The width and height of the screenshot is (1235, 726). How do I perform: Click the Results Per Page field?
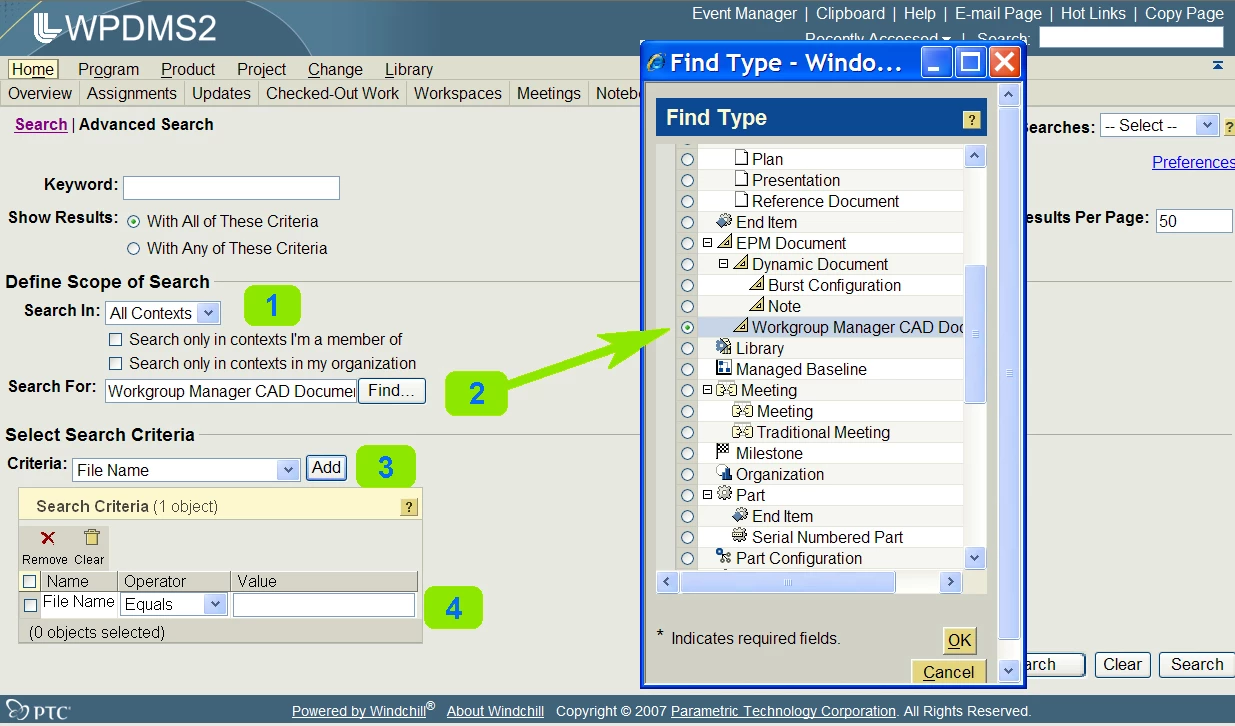pyautogui.click(x=1194, y=221)
